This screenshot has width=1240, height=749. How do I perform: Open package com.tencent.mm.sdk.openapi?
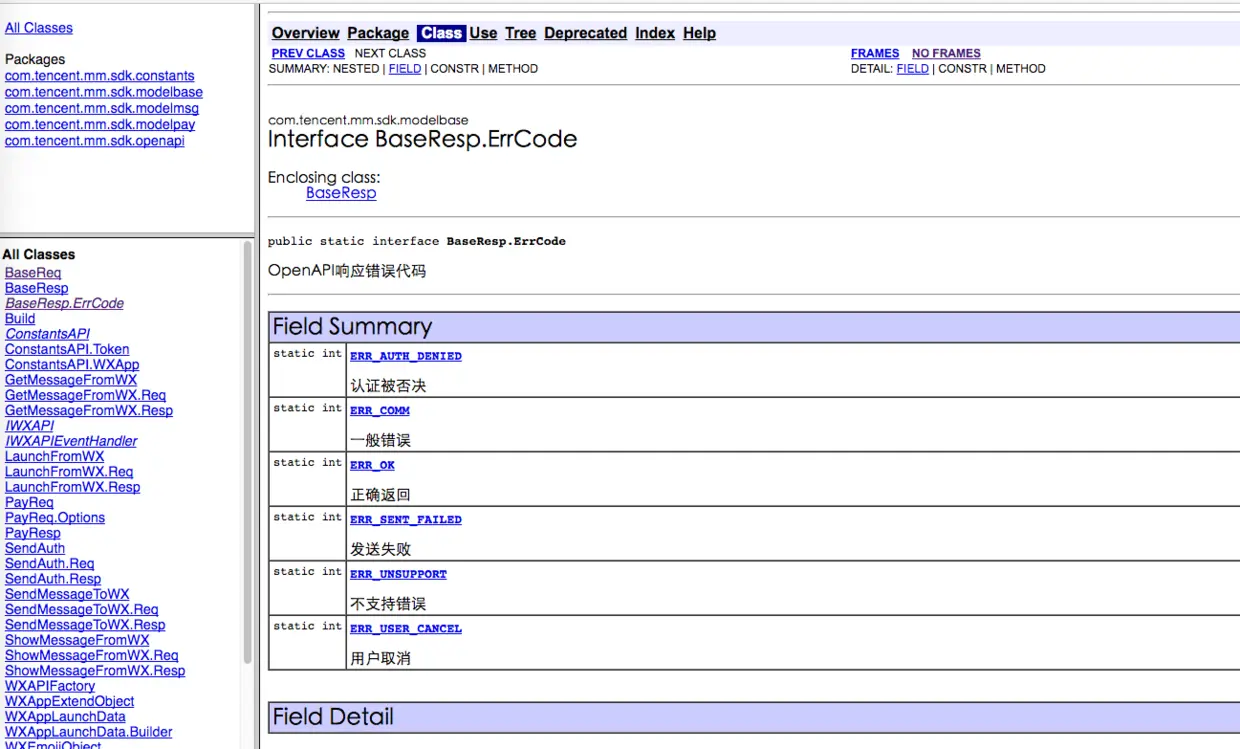tap(95, 141)
